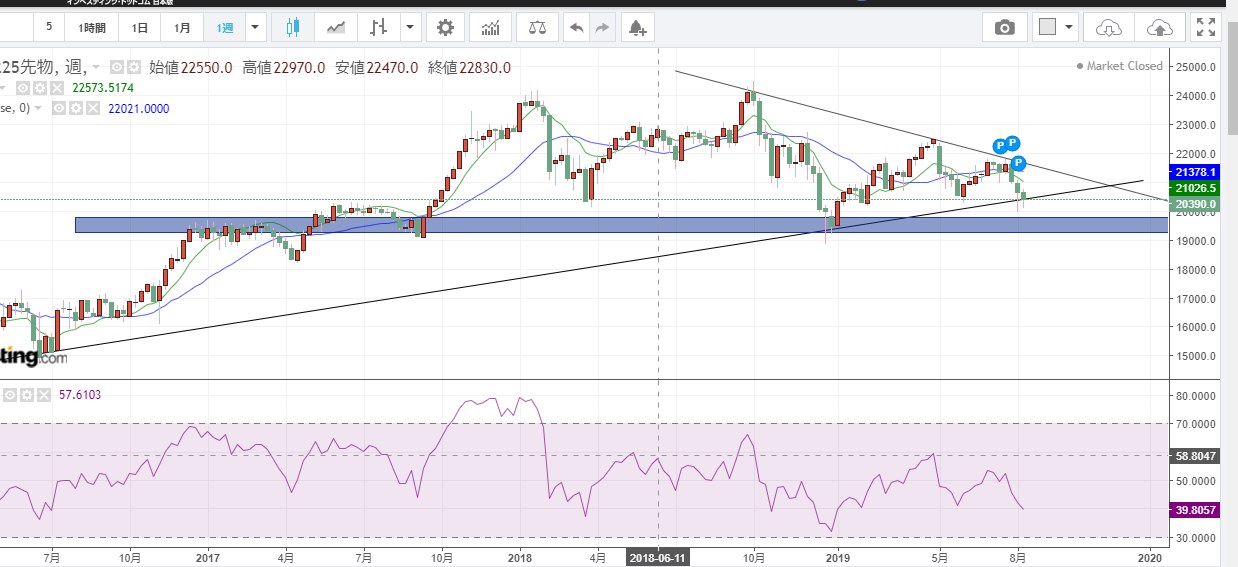This screenshot has width=1238, height=567.
Task: Open chart properties gear
Action: (x=445, y=27)
